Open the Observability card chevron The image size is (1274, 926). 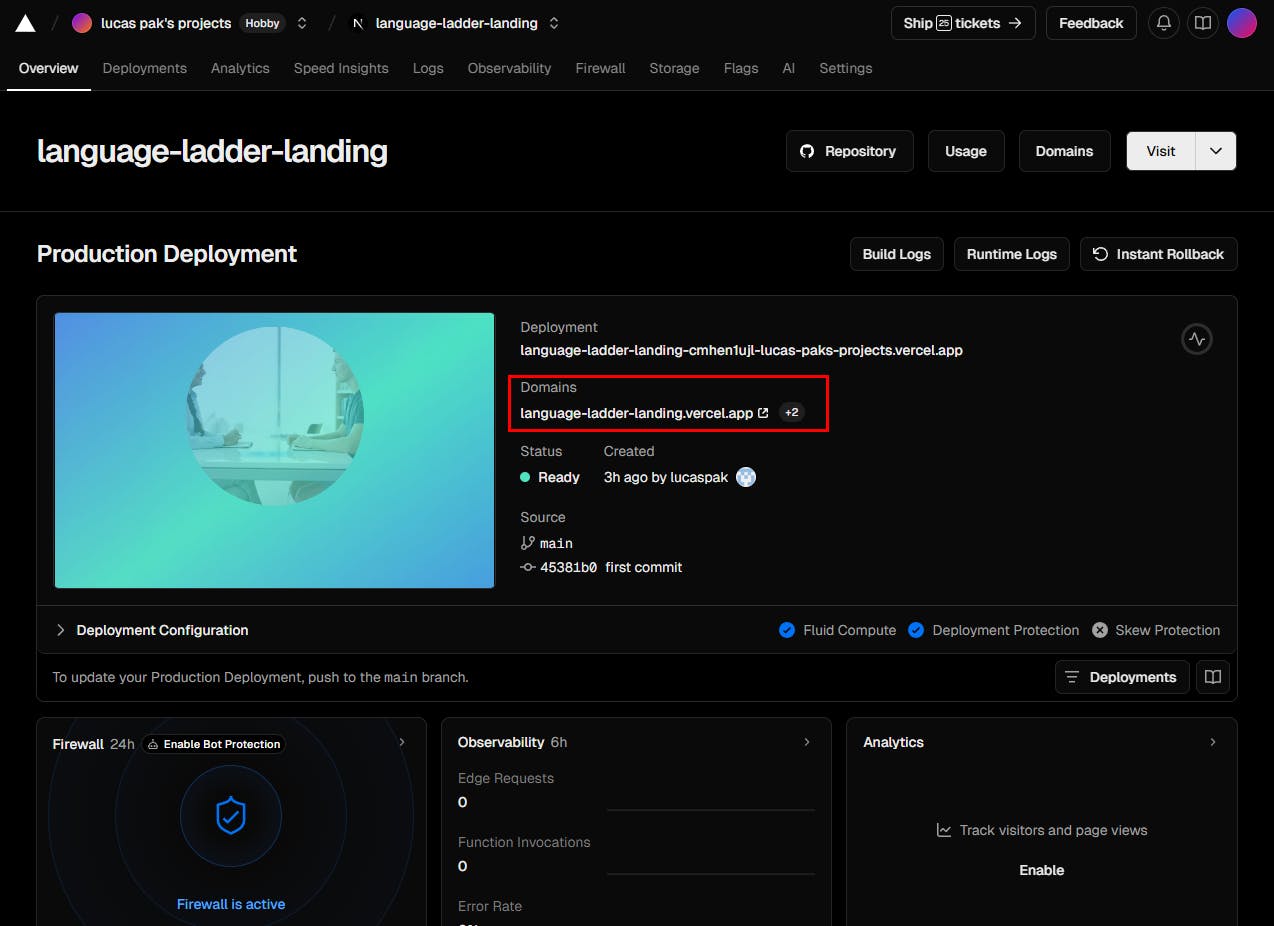(807, 742)
